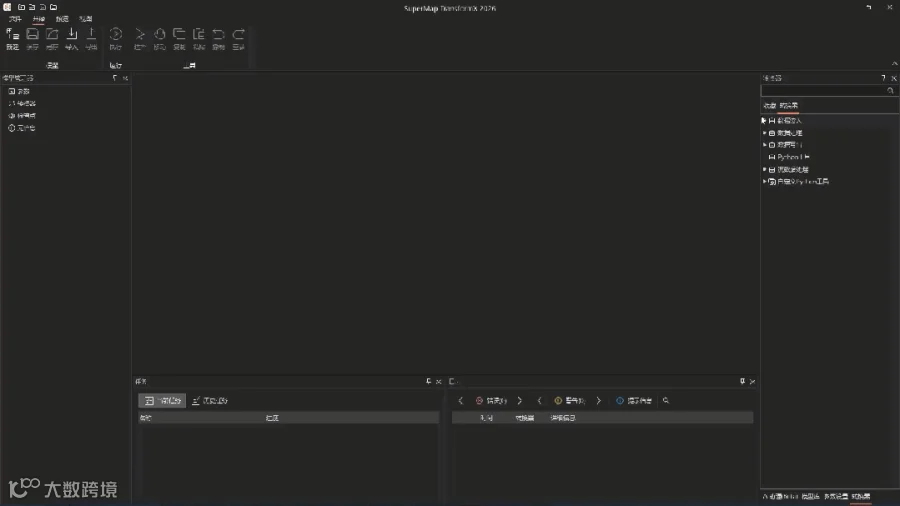Click the folder quick-access icon in title bar
The height and width of the screenshot is (506, 900).
click(53, 7)
